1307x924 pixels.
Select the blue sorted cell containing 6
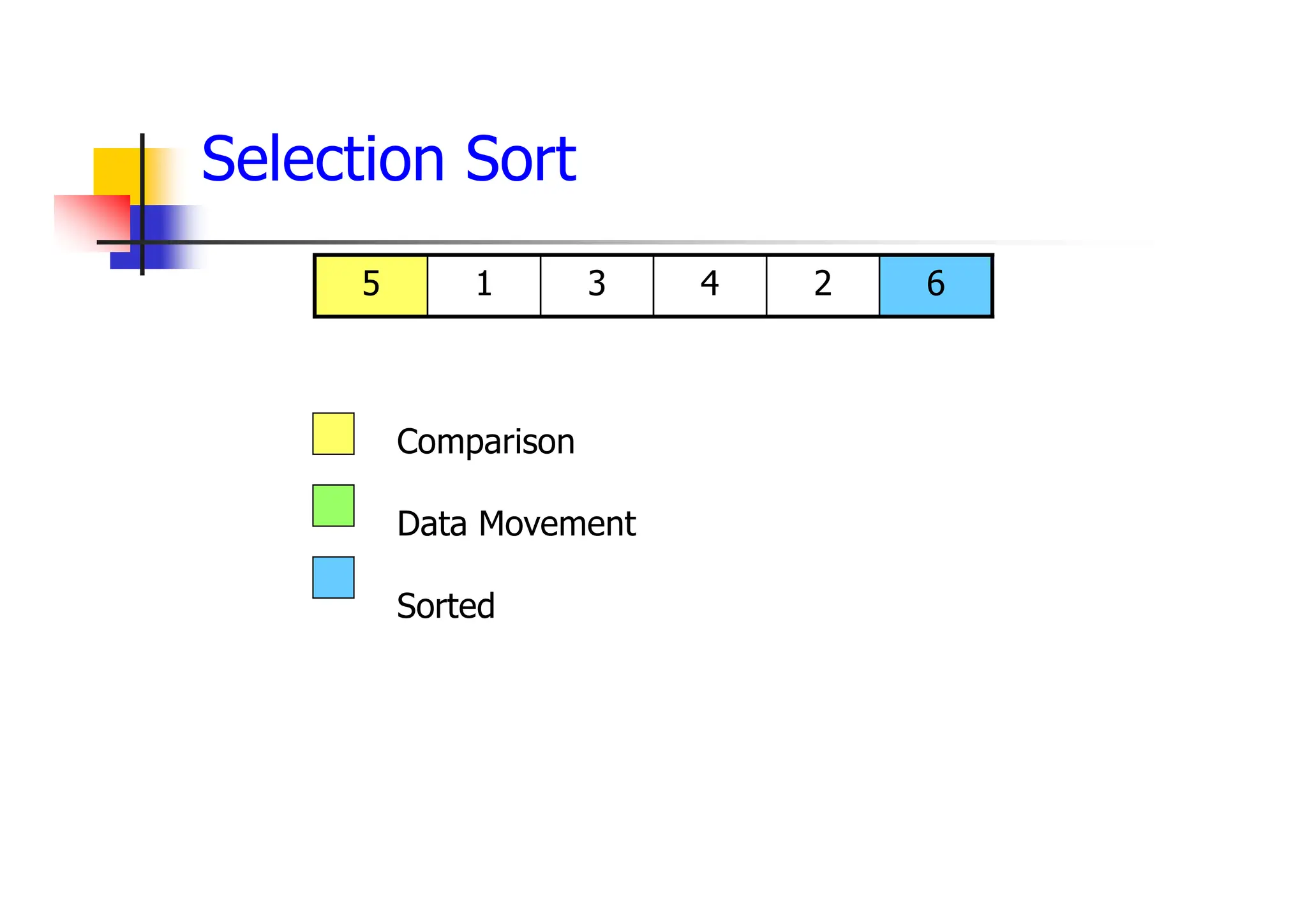[x=935, y=285]
